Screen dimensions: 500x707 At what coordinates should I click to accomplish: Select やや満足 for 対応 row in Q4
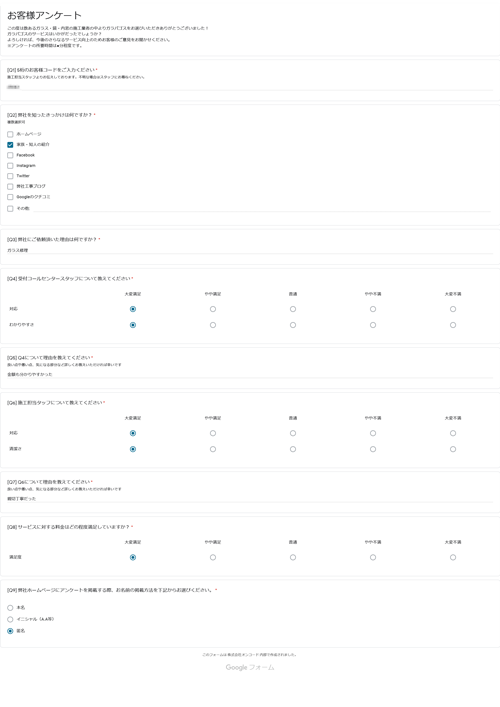[213, 309]
